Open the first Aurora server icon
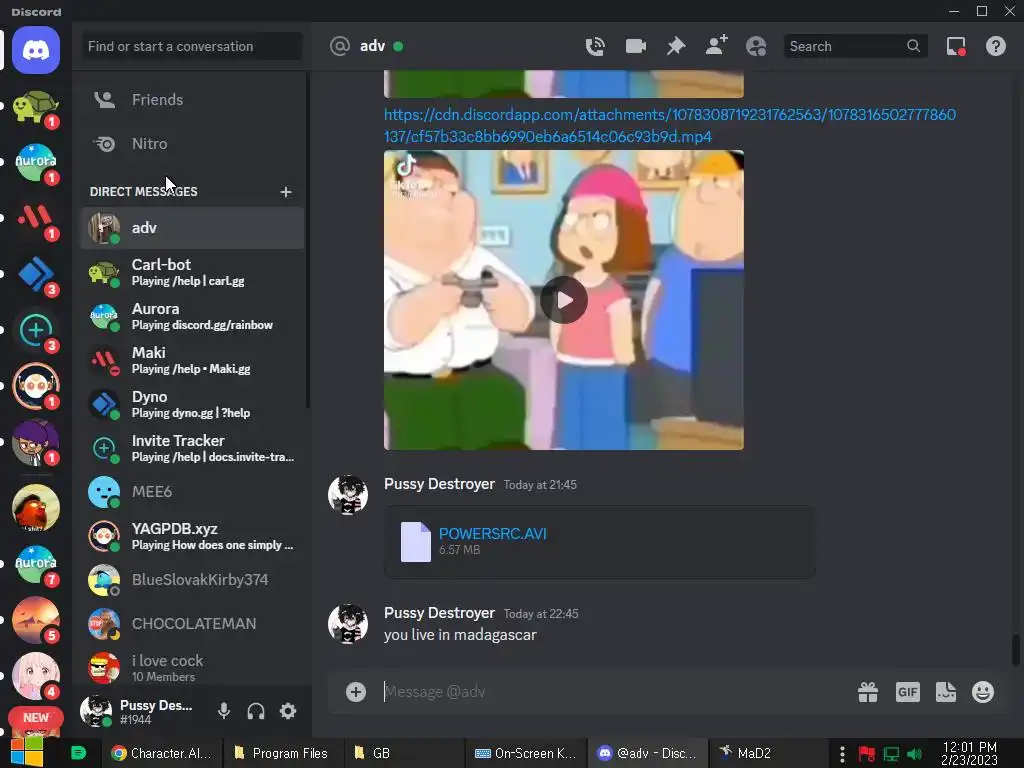The image size is (1024, 768). click(x=36, y=163)
